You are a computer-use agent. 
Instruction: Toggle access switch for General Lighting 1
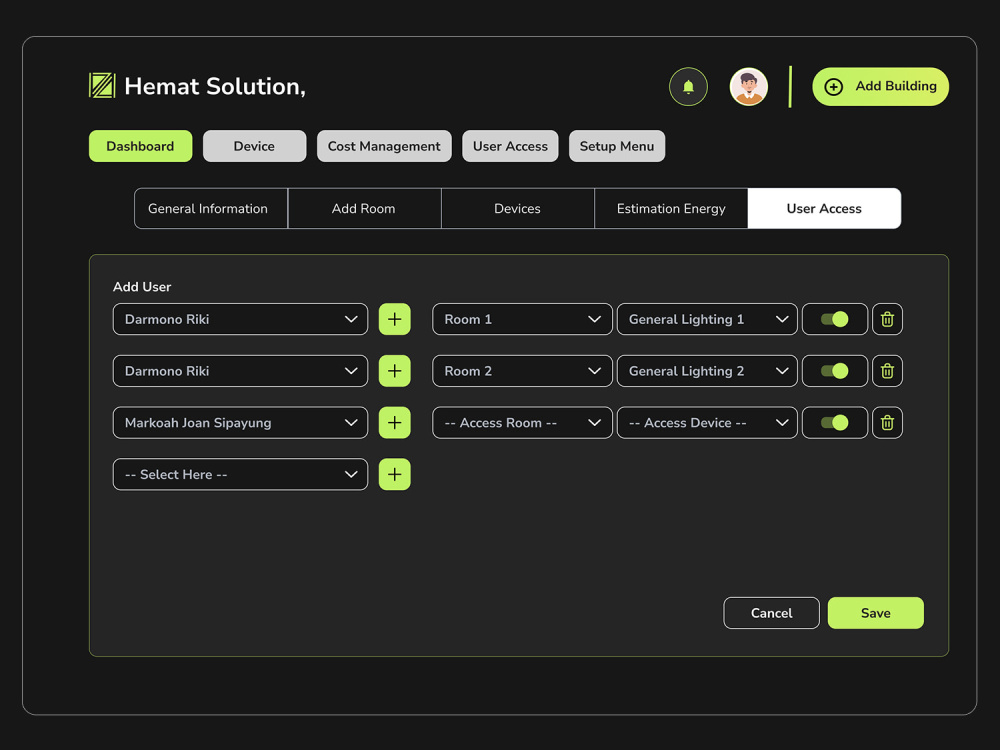[834, 319]
